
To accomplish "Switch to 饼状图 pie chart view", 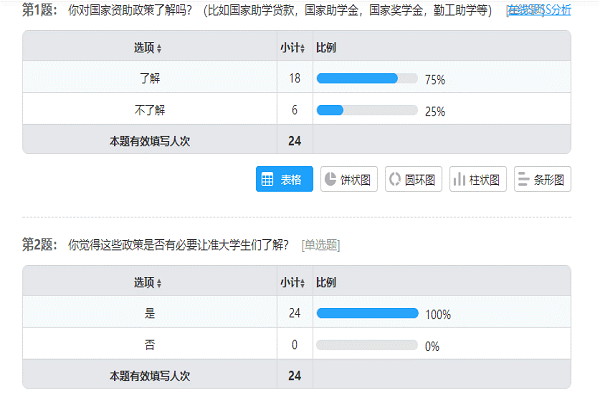I will [x=348, y=179].
